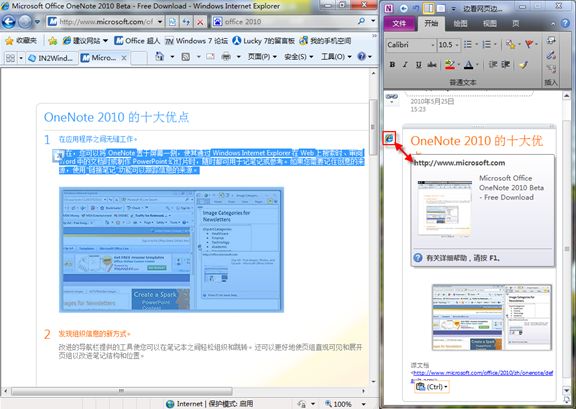Image resolution: width=576 pixels, height=409 pixels.
Task: Open the IE tab list dropdown
Action: click(x=21, y=58)
